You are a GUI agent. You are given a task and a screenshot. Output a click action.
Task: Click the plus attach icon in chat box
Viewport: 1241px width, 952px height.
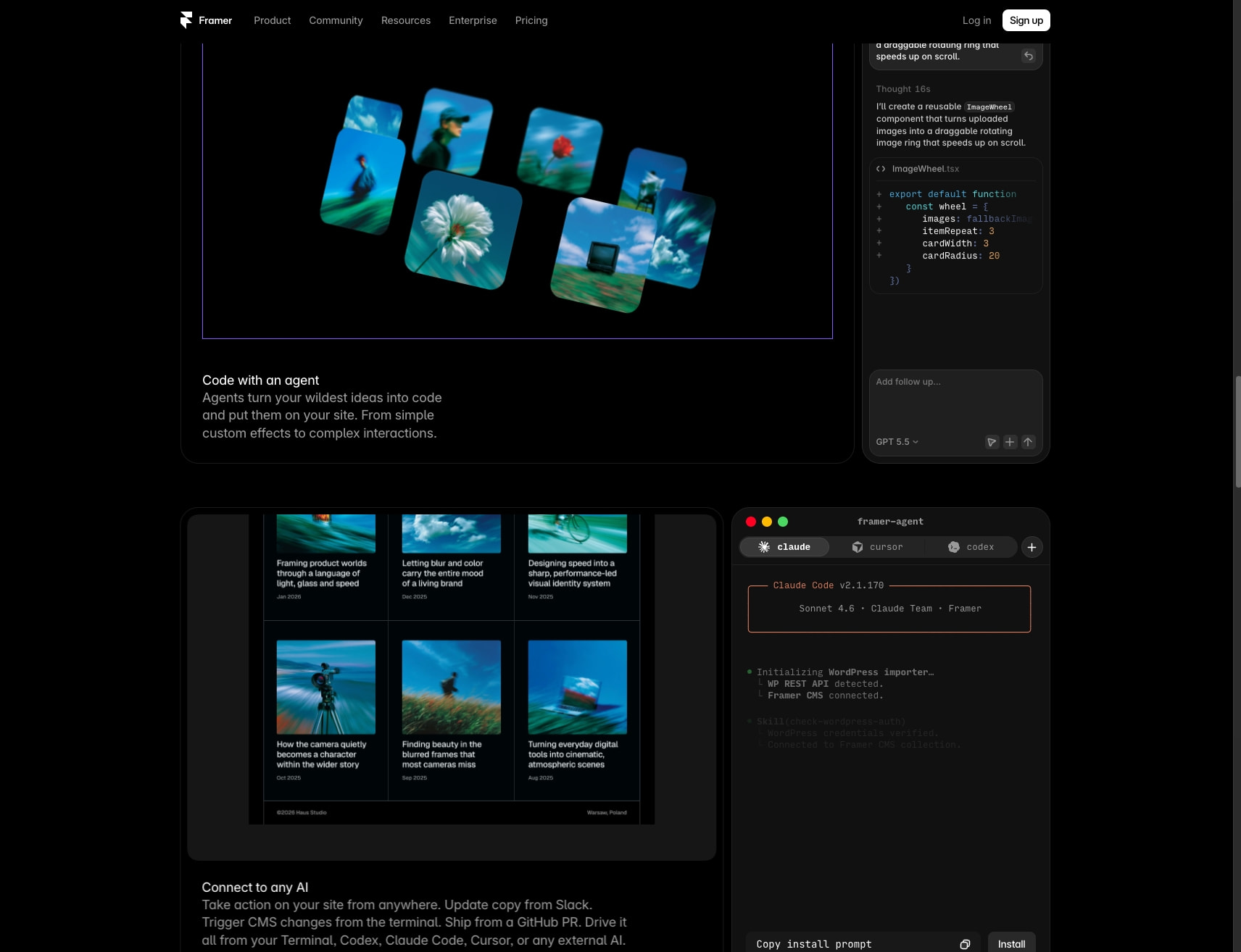coord(1010,442)
